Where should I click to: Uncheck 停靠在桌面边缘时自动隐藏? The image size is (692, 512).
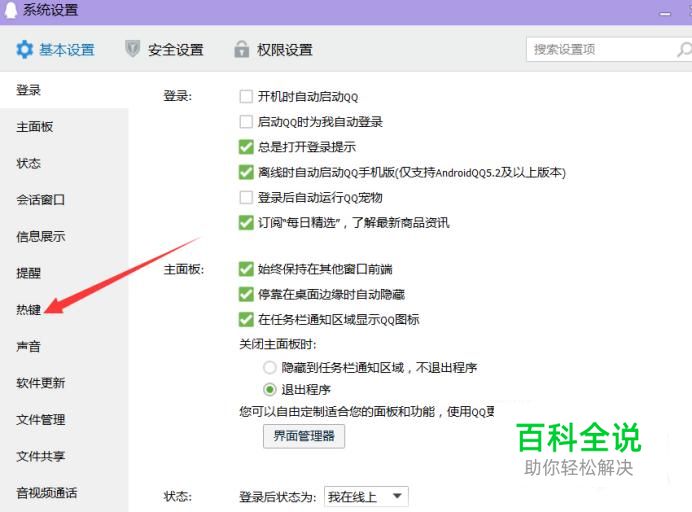[x=246, y=294]
